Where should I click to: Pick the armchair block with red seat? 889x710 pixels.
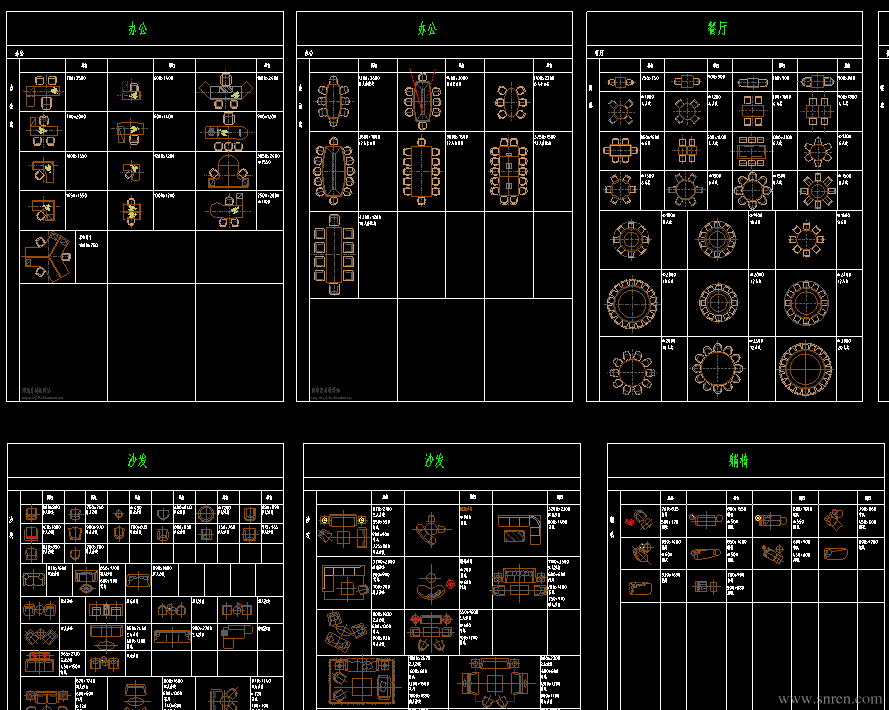click(x=31, y=534)
